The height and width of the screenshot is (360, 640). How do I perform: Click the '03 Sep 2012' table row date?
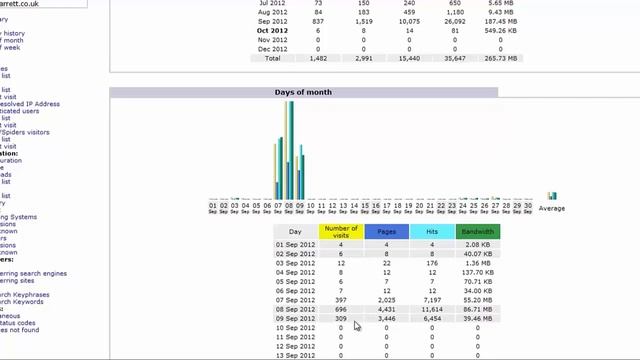[295, 263]
